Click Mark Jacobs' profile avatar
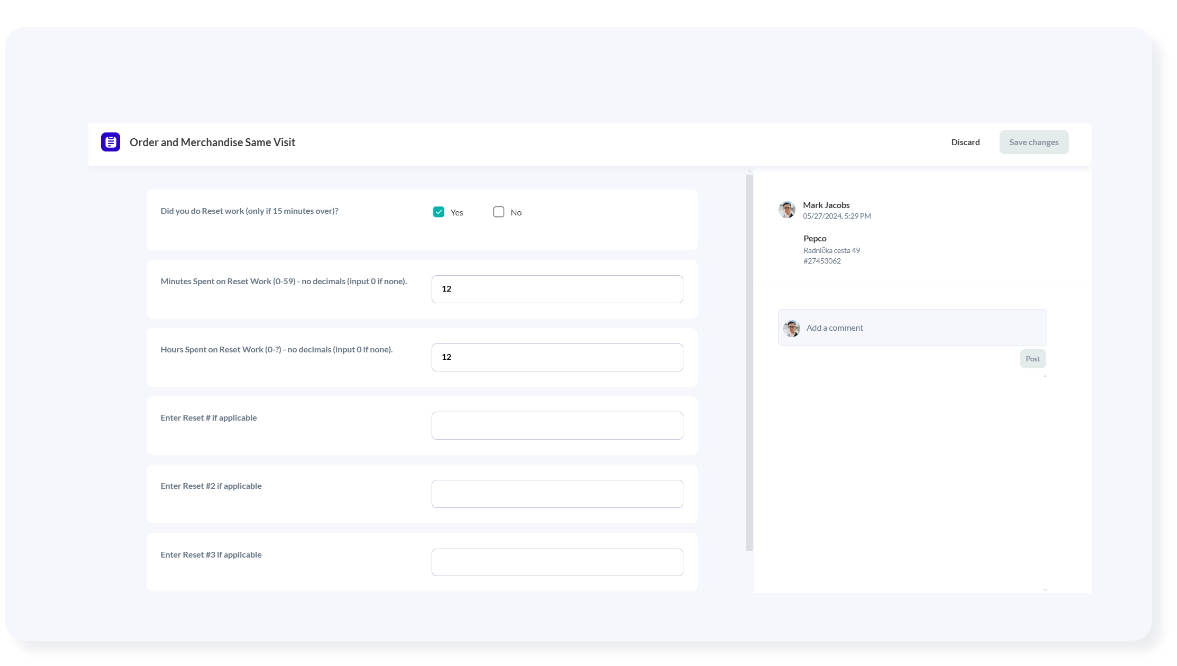Viewport: 1177px width, 666px height. [787, 209]
